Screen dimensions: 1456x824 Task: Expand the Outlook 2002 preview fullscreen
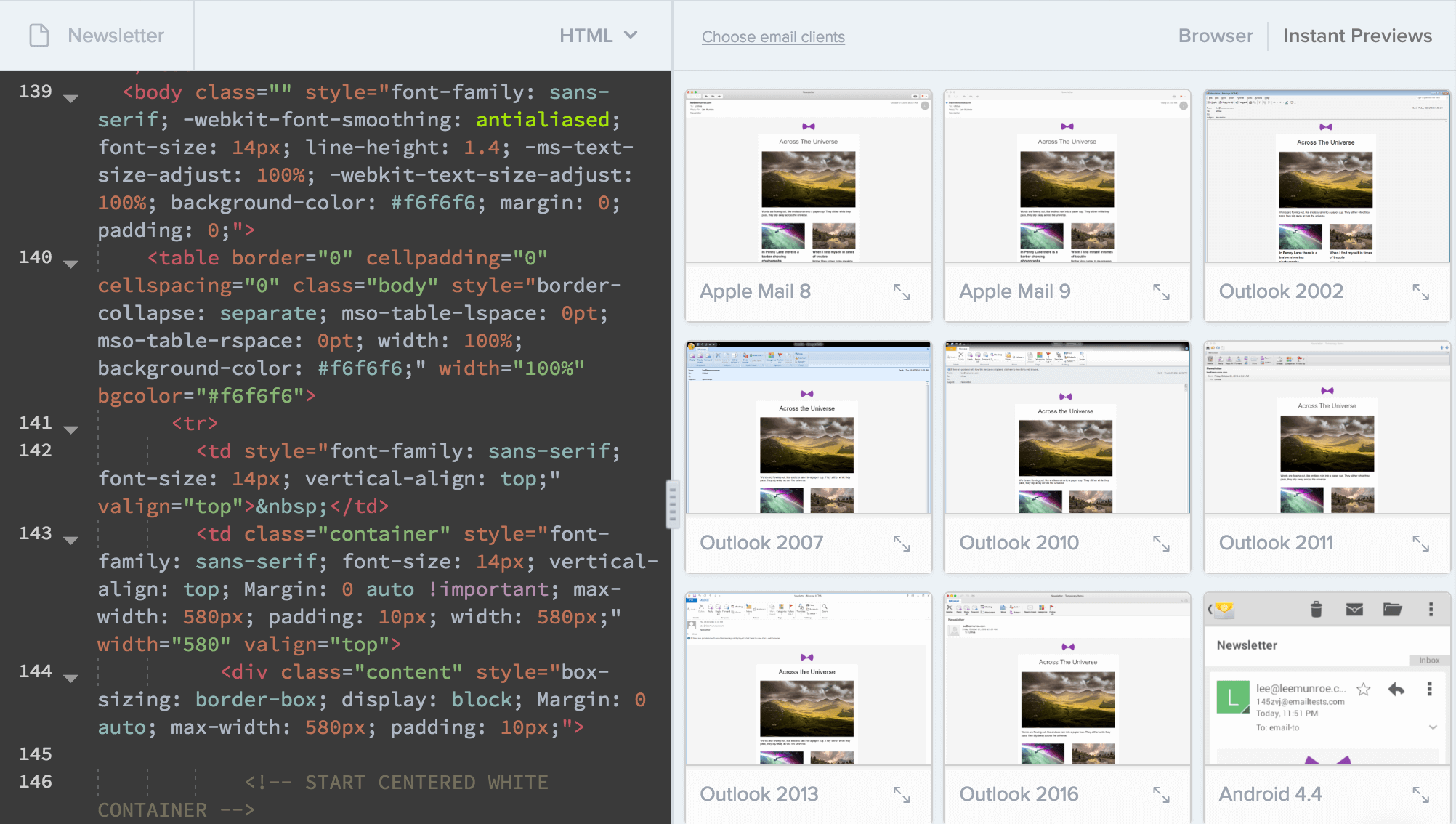pyautogui.click(x=1422, y=292)
